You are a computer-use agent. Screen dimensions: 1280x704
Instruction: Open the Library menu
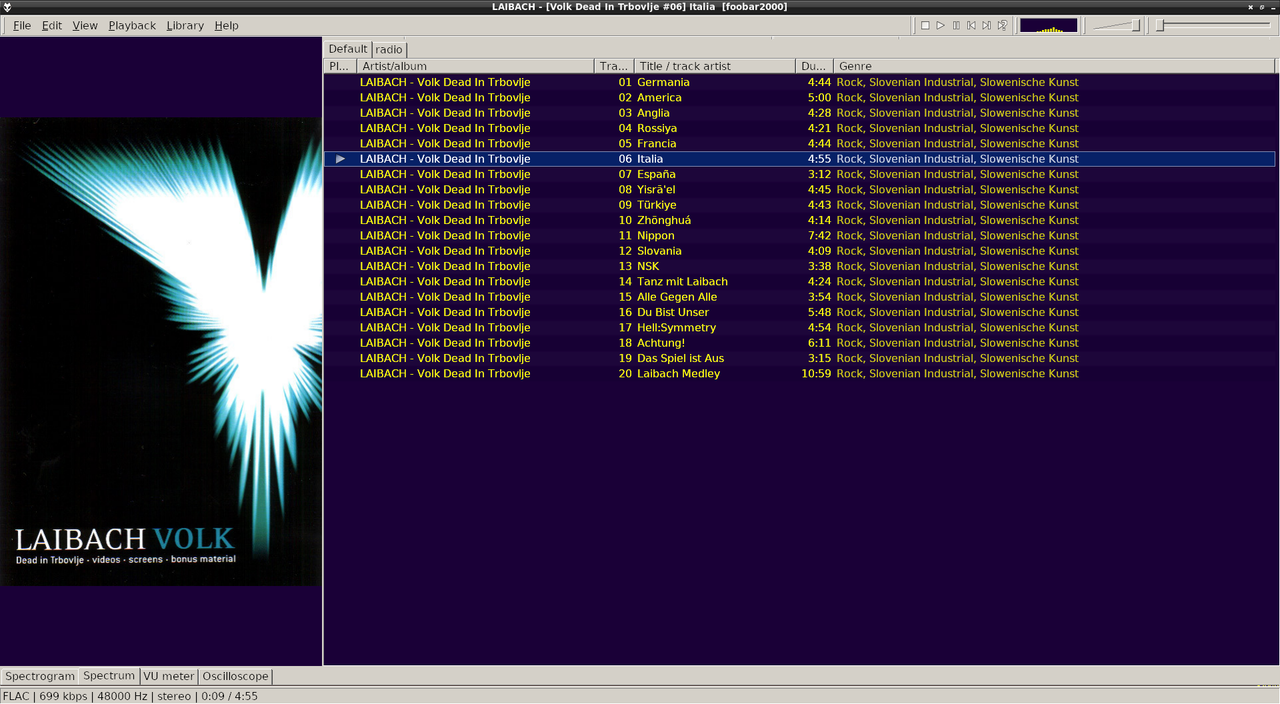click(185, 25)
